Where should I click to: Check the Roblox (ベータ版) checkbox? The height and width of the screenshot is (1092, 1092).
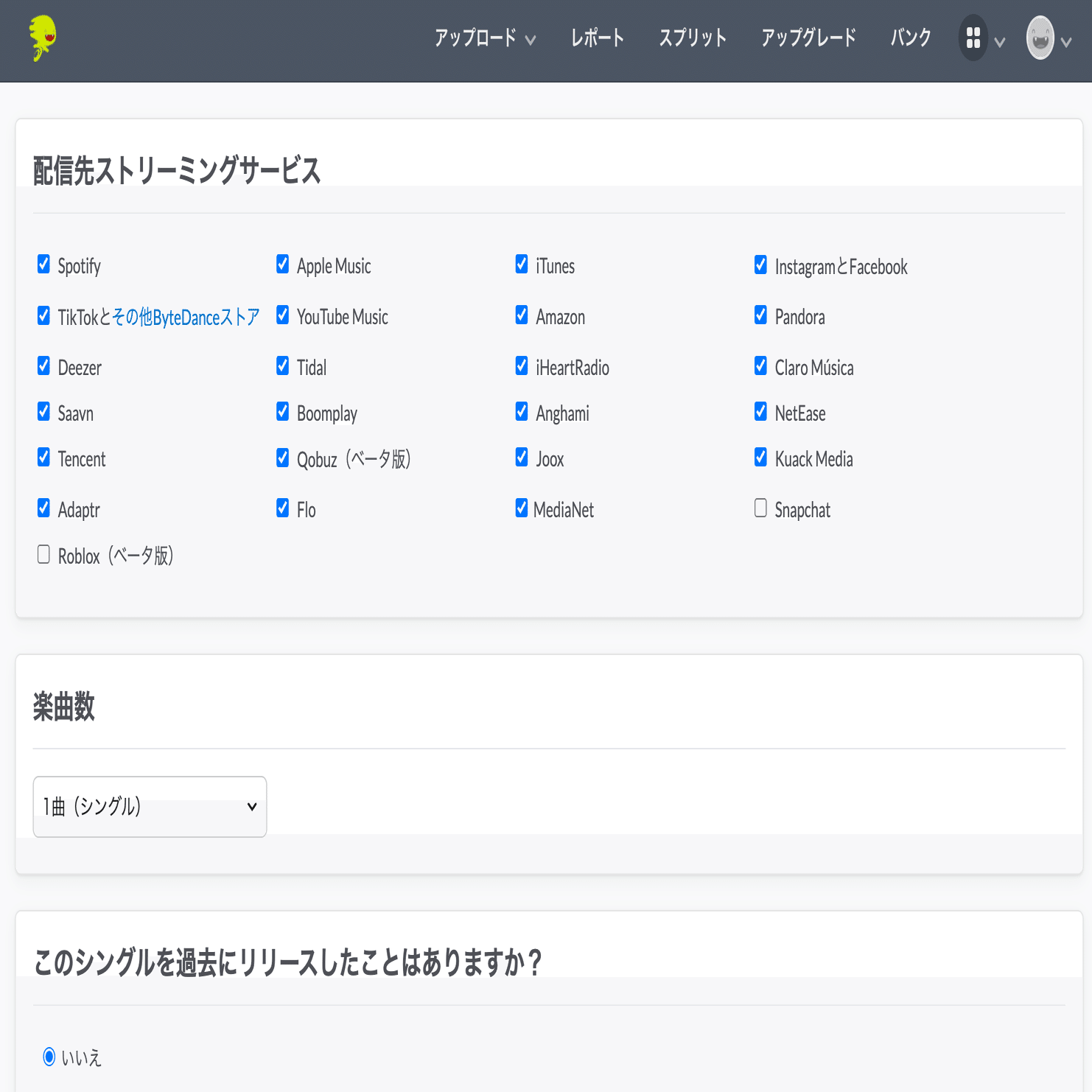coord(43,554)
